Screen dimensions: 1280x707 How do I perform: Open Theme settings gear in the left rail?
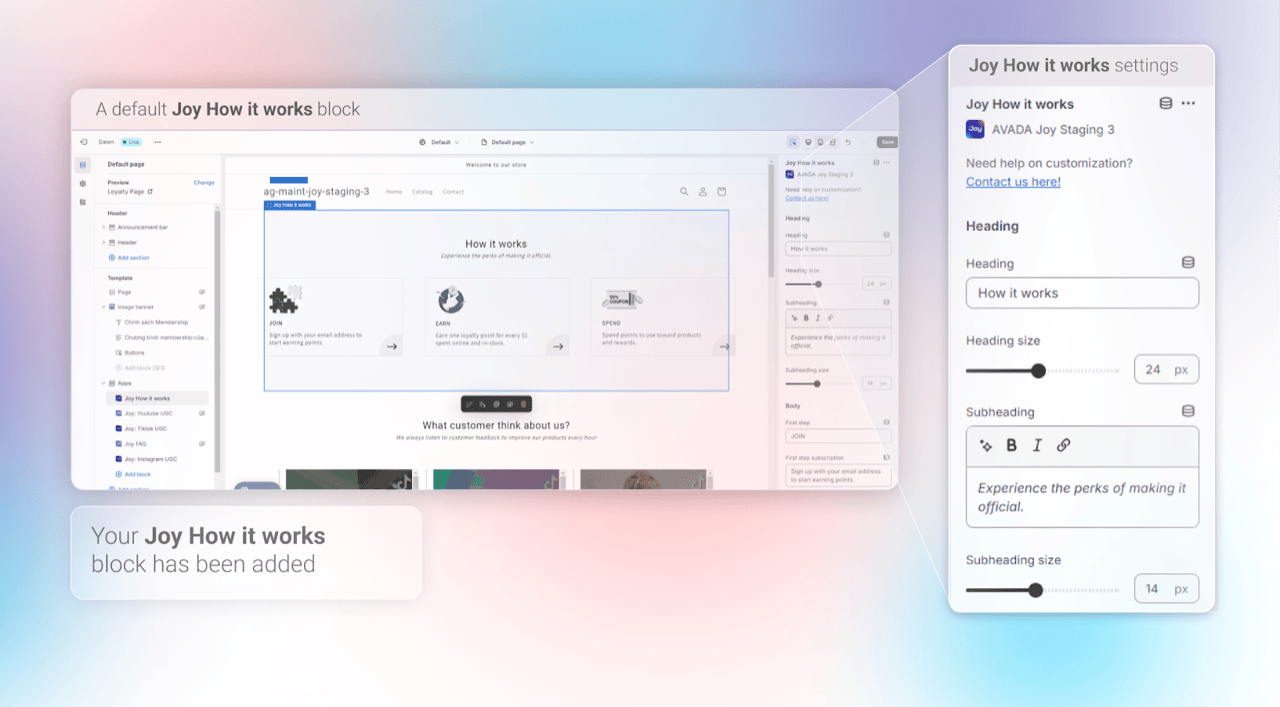[x=83, y=183]
